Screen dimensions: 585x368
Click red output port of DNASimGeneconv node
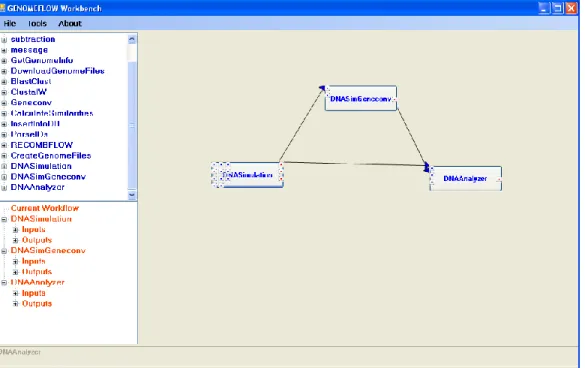tap(395, 100)
